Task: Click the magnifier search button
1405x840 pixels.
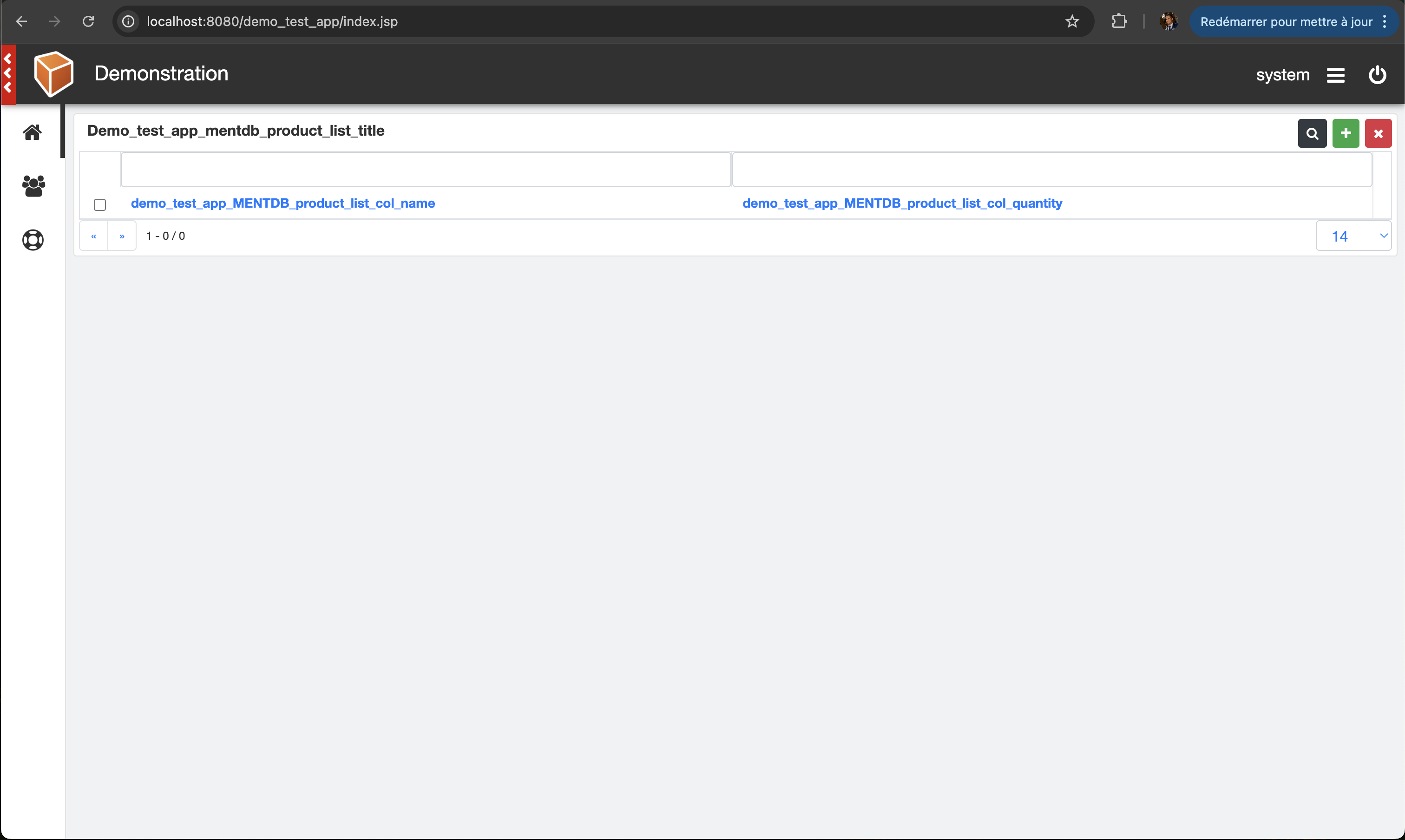Action: coord(1312,134)
